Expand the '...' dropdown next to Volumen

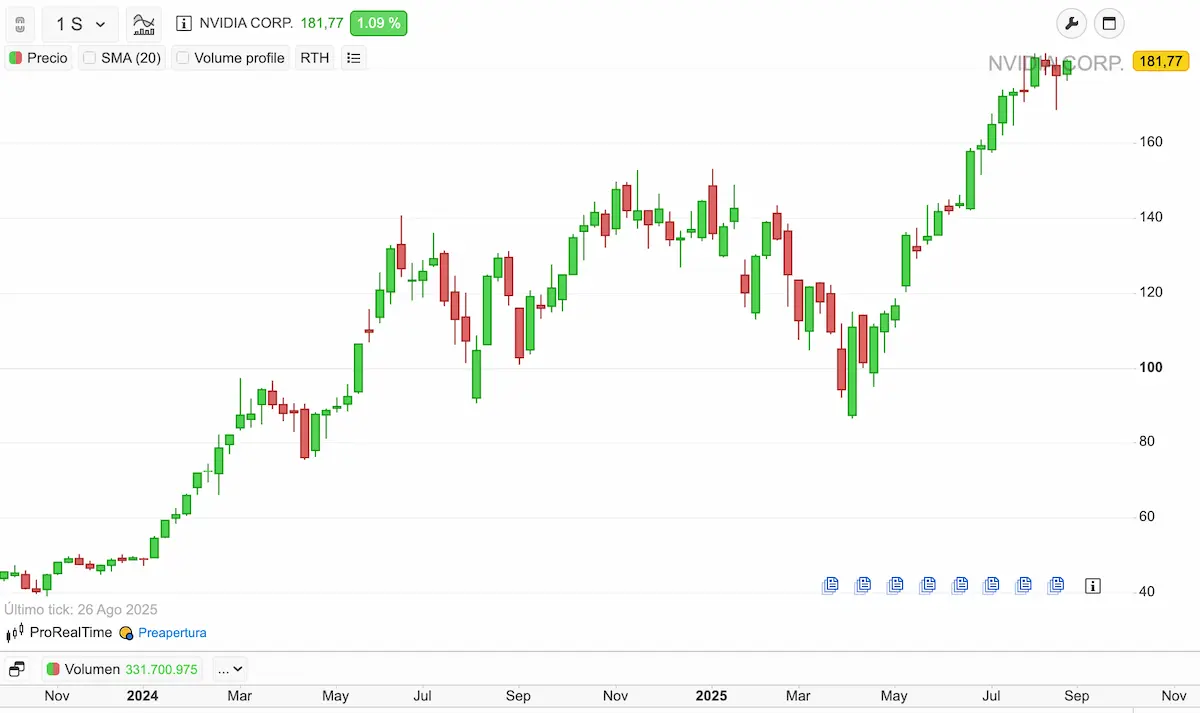coord(229,669)
